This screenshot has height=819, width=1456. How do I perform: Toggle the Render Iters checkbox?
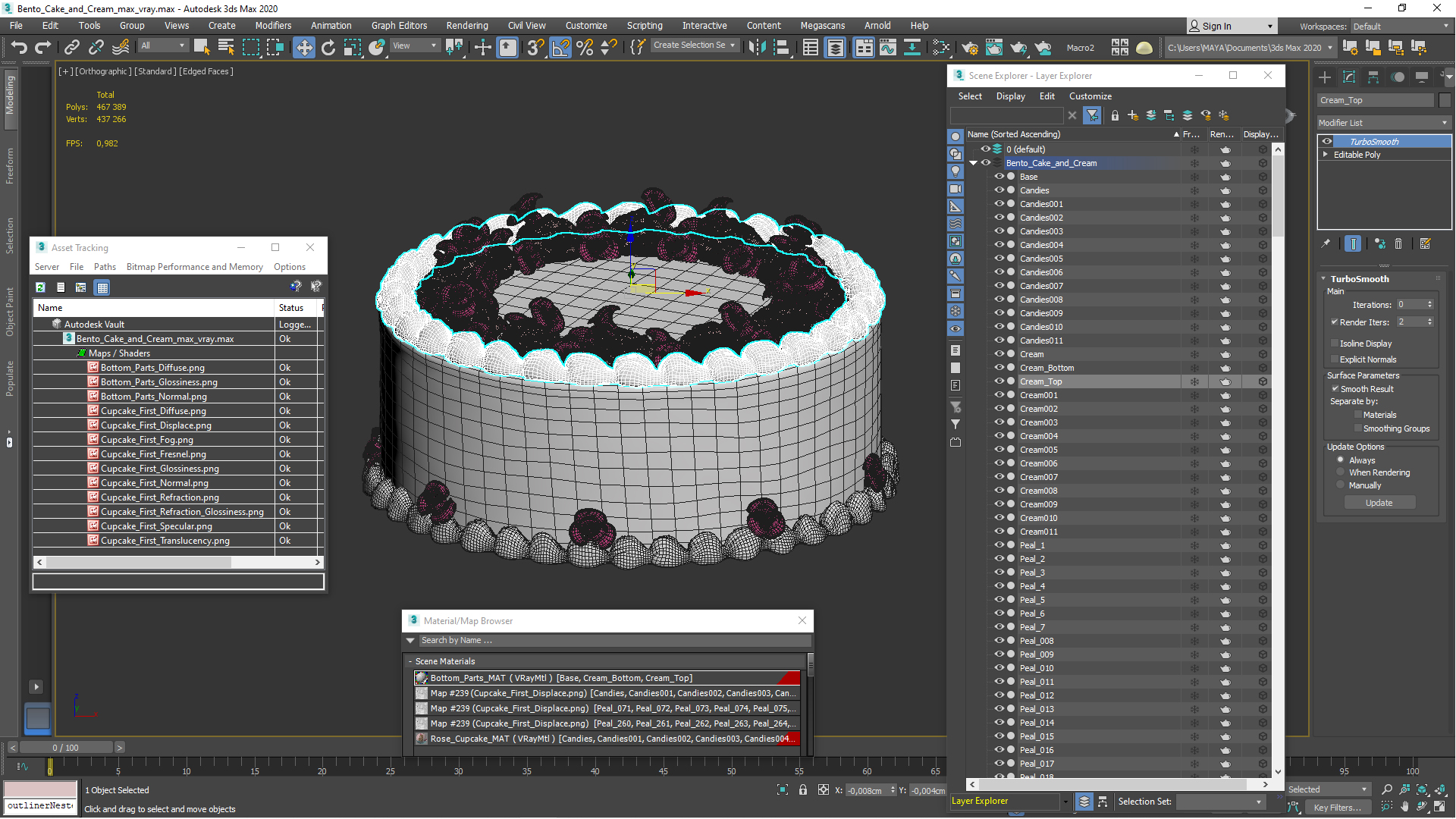click(1335, 322)
